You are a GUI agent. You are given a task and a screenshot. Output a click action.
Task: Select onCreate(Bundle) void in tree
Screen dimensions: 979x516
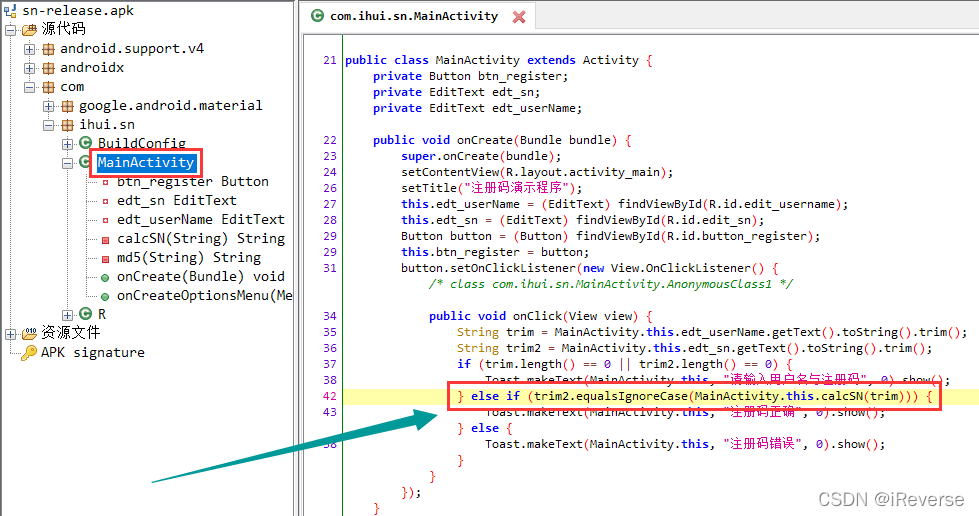200,276
